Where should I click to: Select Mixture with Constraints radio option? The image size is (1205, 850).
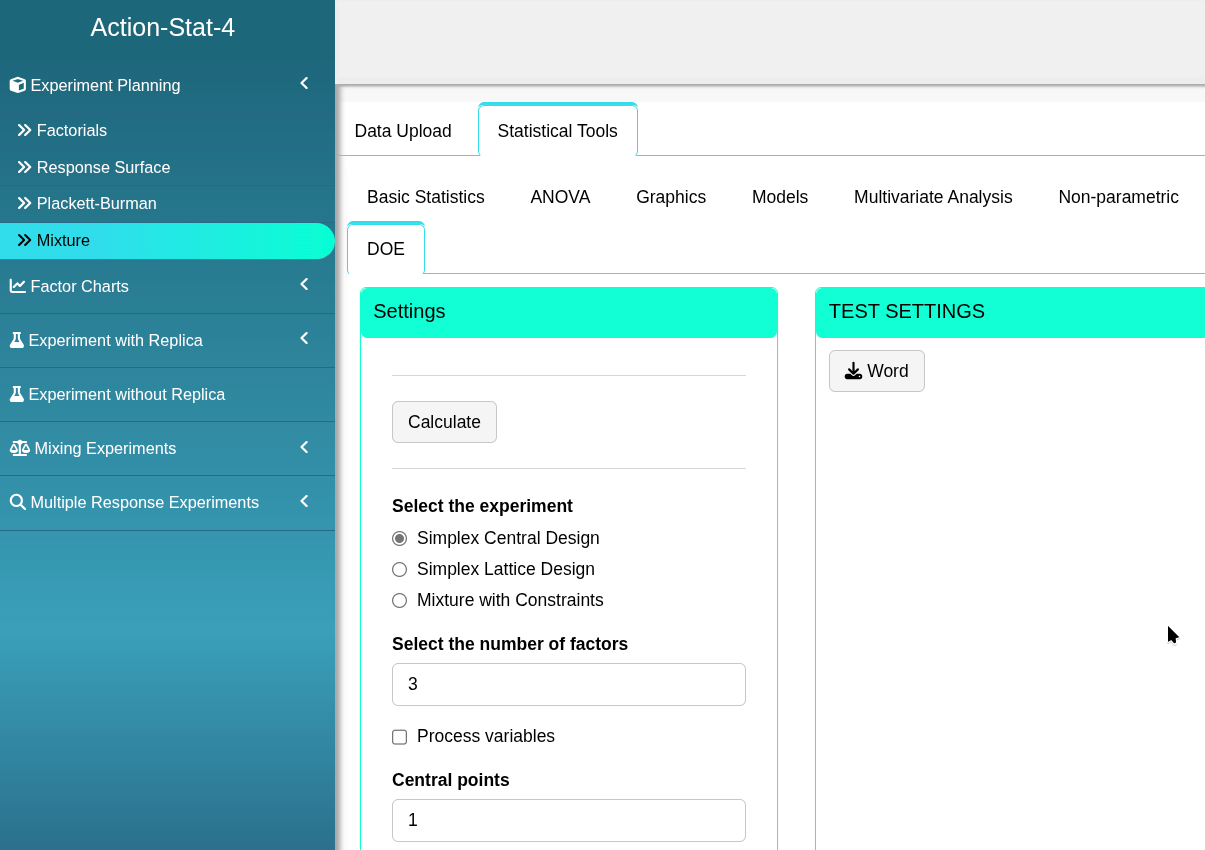[x=400, y=600]
